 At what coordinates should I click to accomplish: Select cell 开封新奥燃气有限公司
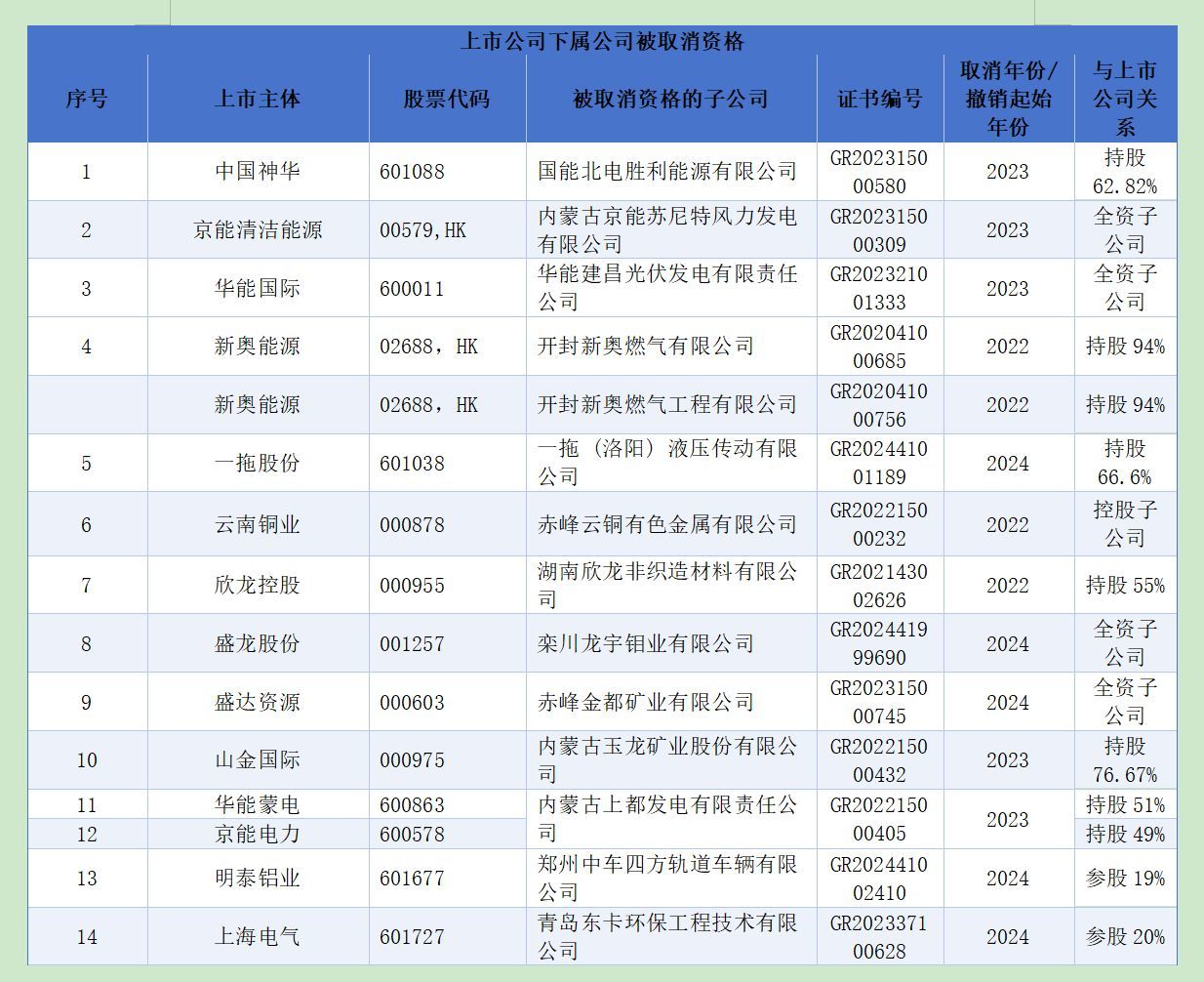pos(671,347)
